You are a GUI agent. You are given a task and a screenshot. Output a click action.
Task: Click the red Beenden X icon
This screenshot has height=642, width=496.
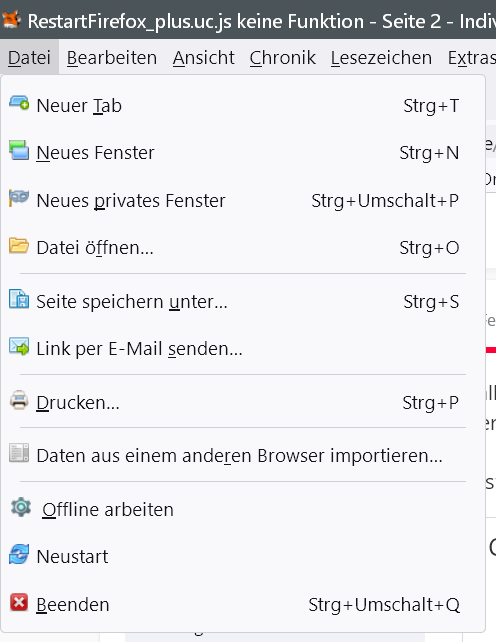pos(19,602)
